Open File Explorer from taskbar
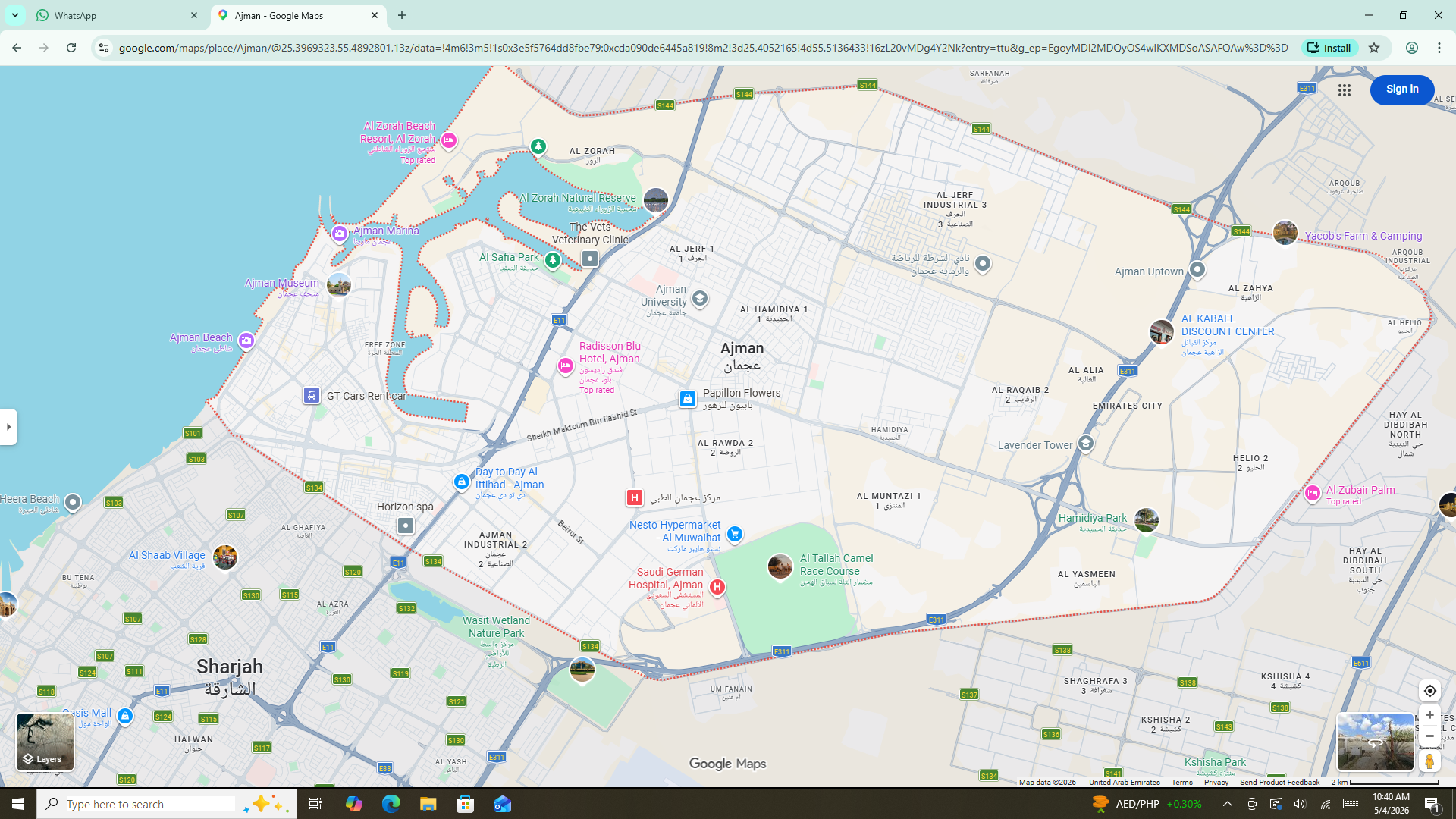Viewport: 1456px width, 819px height. [428, 804]
